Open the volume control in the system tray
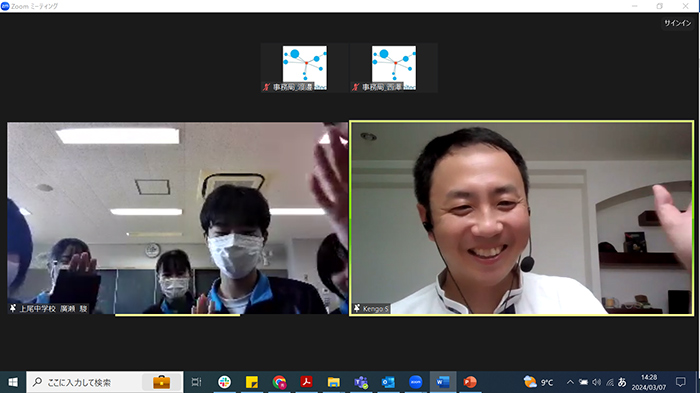The height and width of the screenshot is (393, 700). pyautogui.click(x=596, y=382)
